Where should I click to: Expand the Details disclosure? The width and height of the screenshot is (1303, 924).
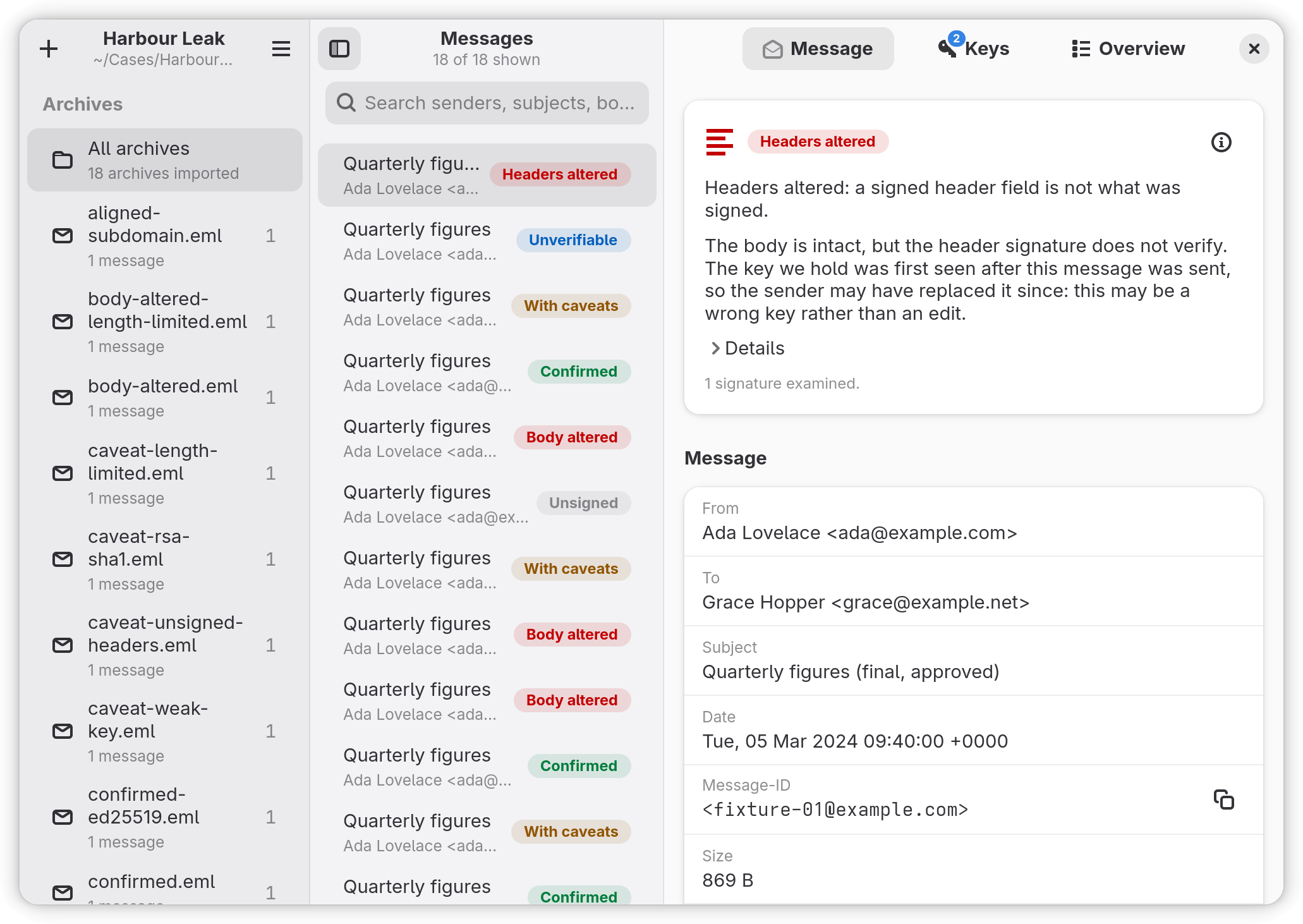[748, 348]
